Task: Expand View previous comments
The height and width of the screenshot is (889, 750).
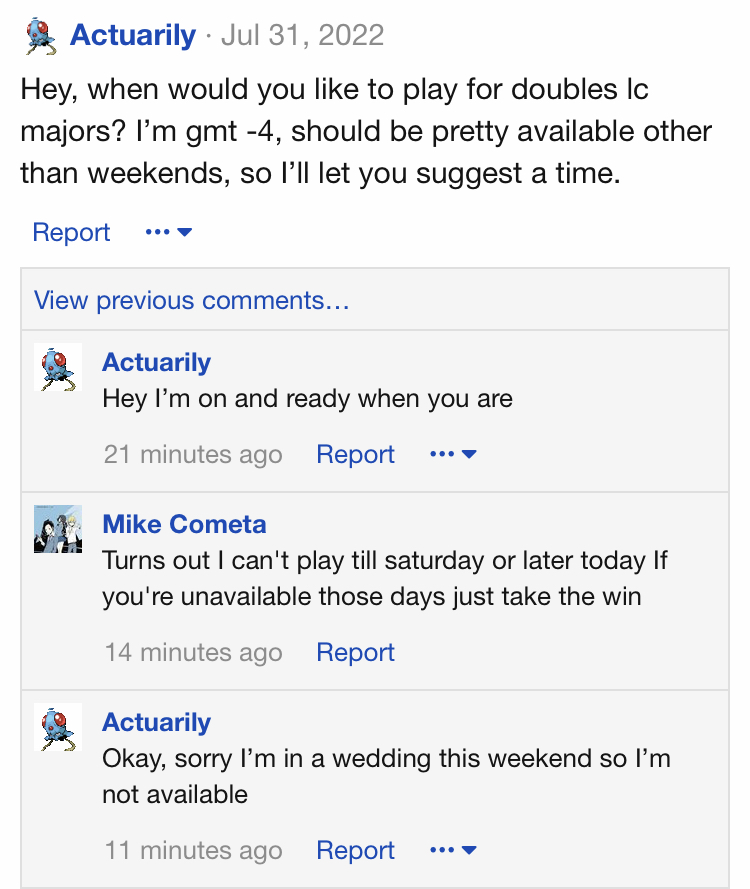Action: click(192, 300)
